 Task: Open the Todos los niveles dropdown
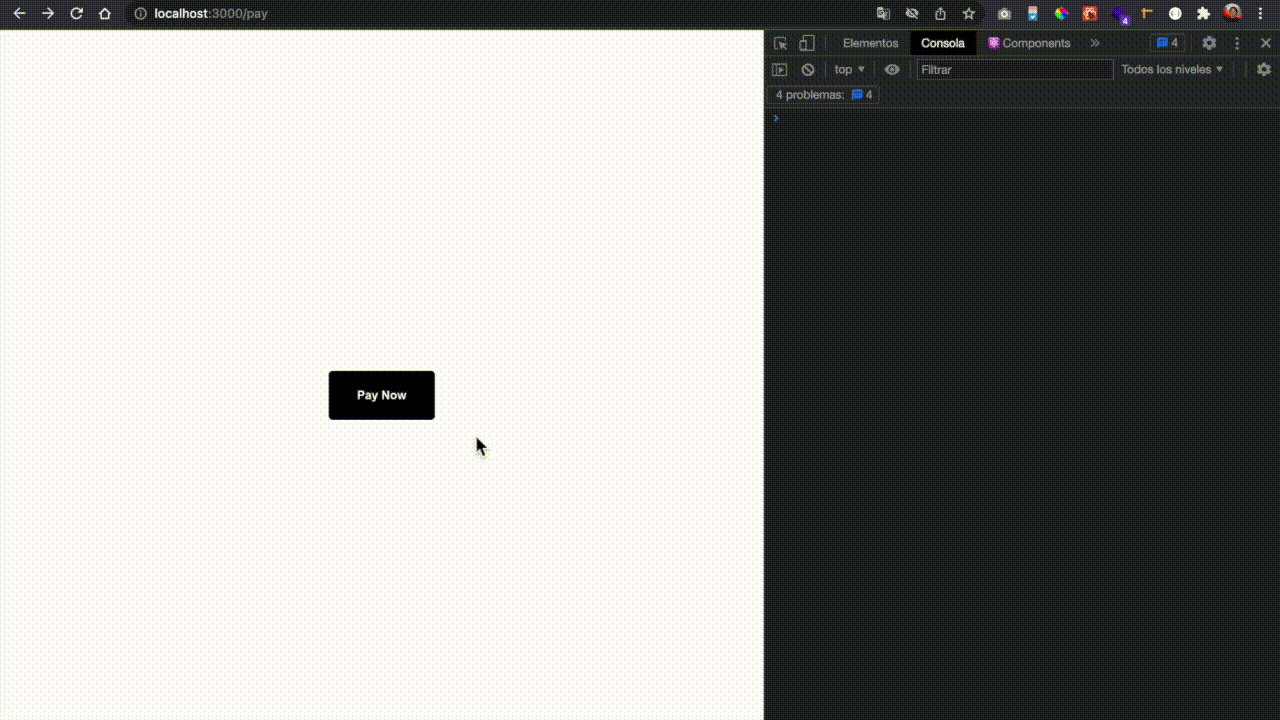pyautogui.click(x=1172, y=69)
